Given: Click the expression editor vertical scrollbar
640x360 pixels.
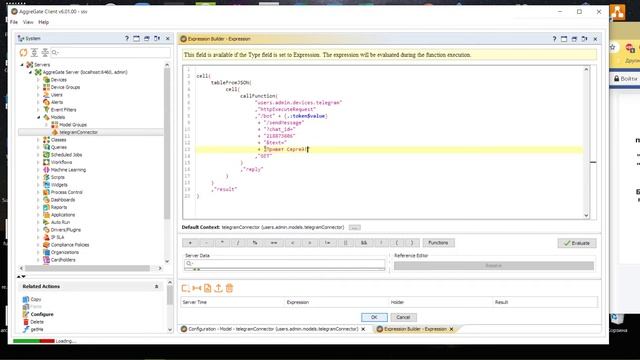Looking at the screenshot, I should (587, 143).
